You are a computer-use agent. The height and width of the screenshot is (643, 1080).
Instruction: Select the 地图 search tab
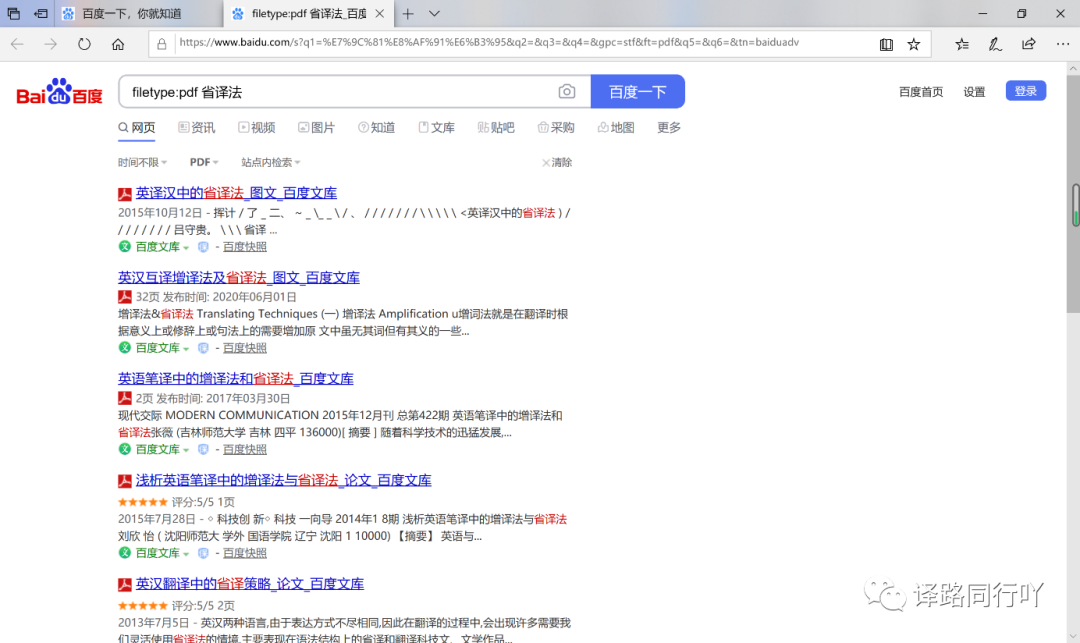click(616, 128)
